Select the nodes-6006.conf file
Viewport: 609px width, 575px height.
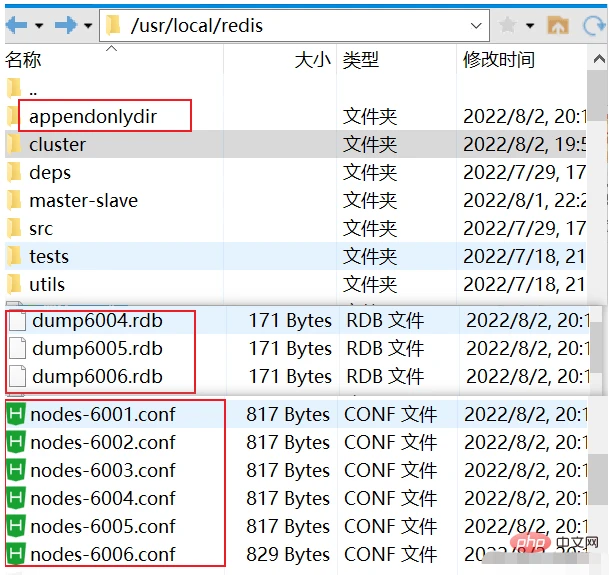point(103,554)
